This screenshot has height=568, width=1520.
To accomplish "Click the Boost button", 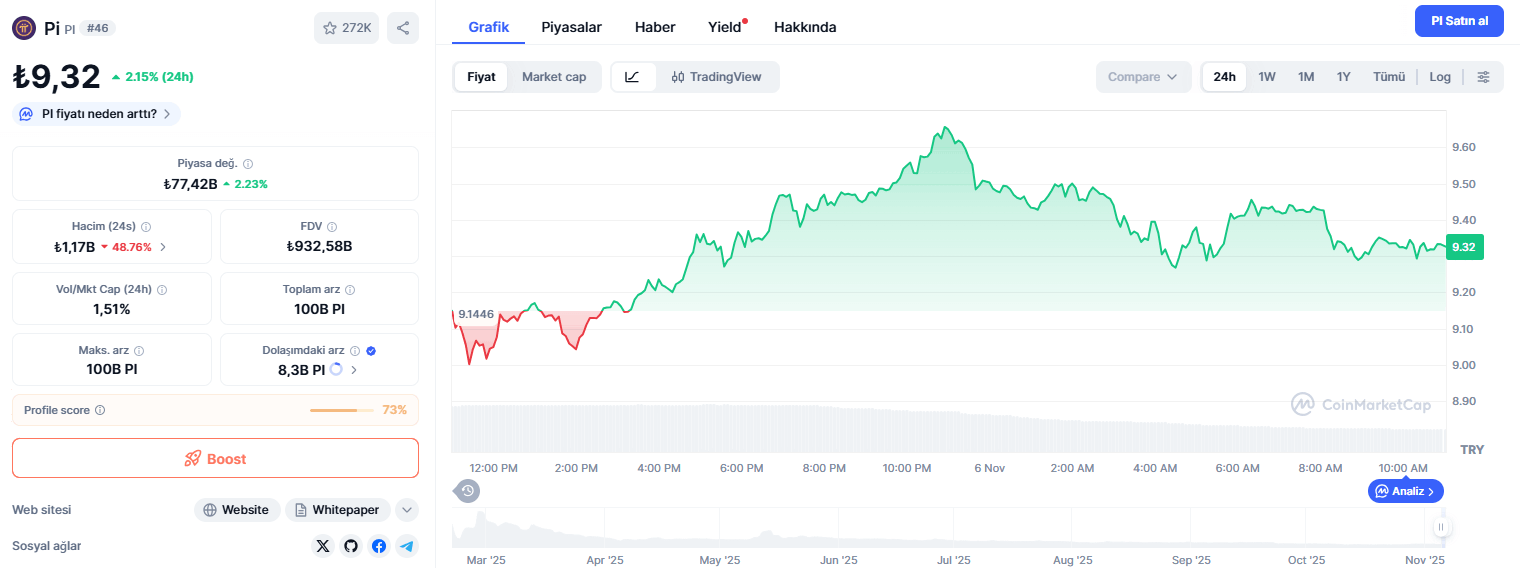I will point(215,458).
